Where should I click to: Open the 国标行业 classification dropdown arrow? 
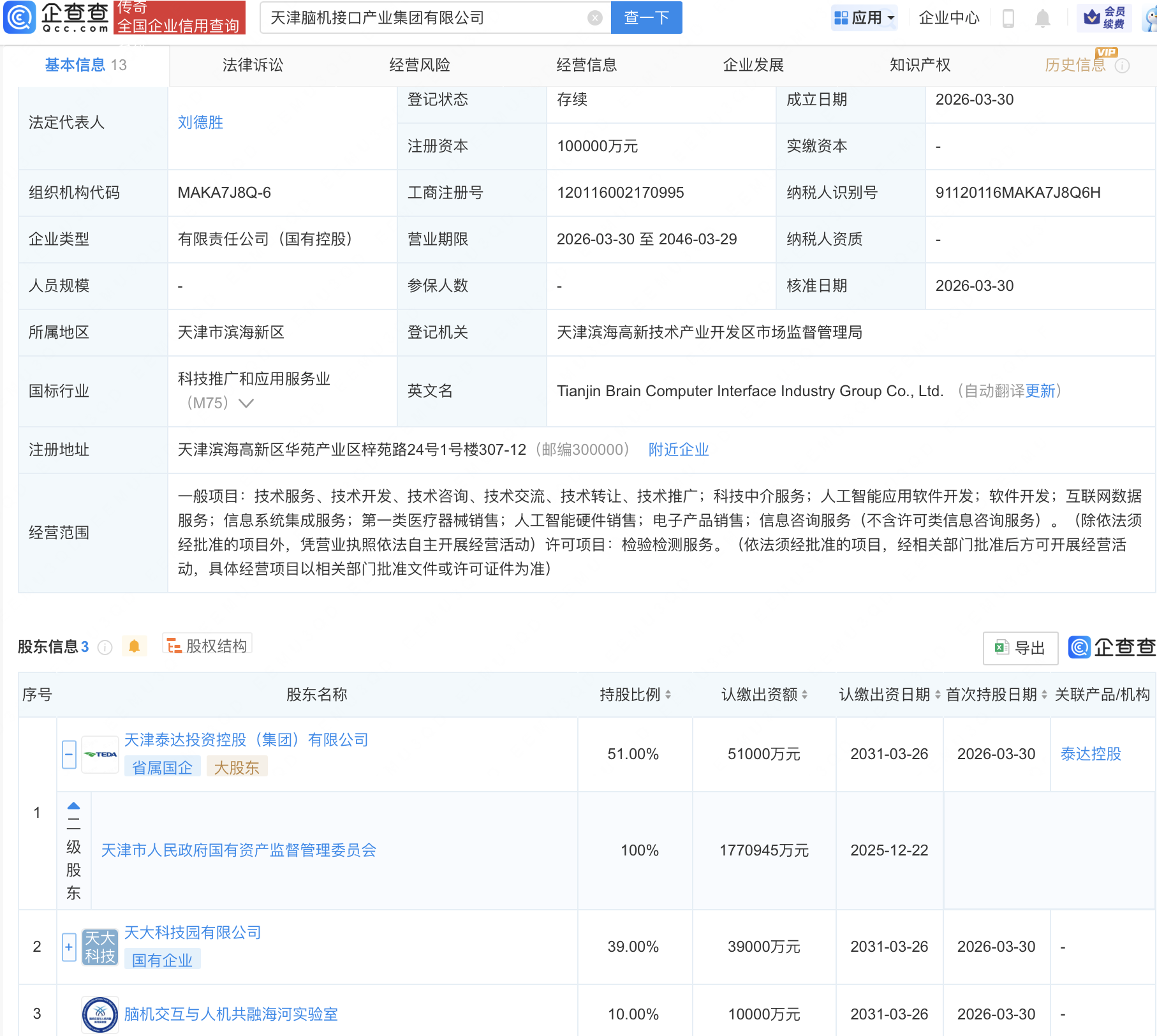246,403
